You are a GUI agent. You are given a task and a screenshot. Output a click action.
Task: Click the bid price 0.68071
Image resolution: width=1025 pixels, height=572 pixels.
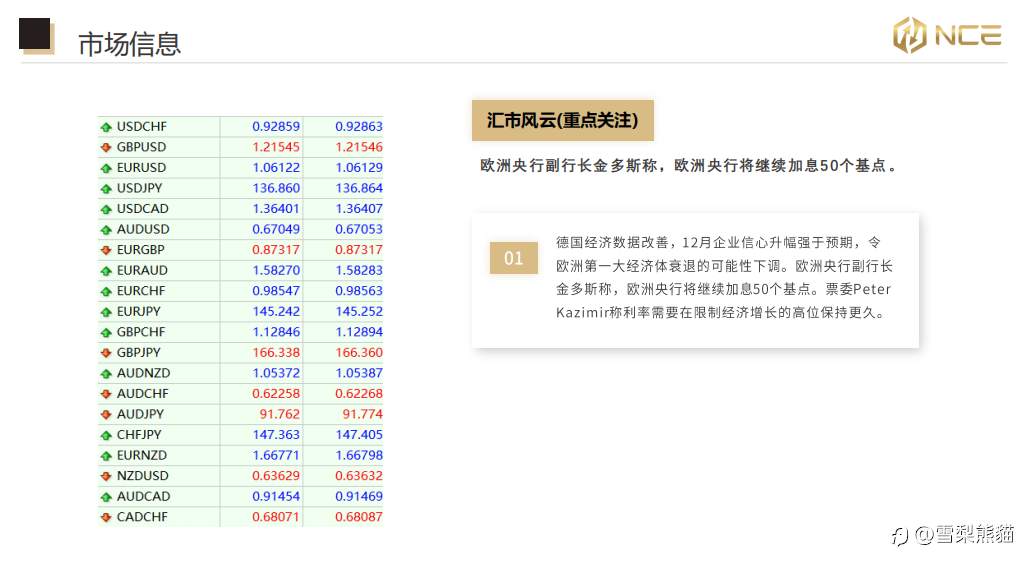[276, 517]
